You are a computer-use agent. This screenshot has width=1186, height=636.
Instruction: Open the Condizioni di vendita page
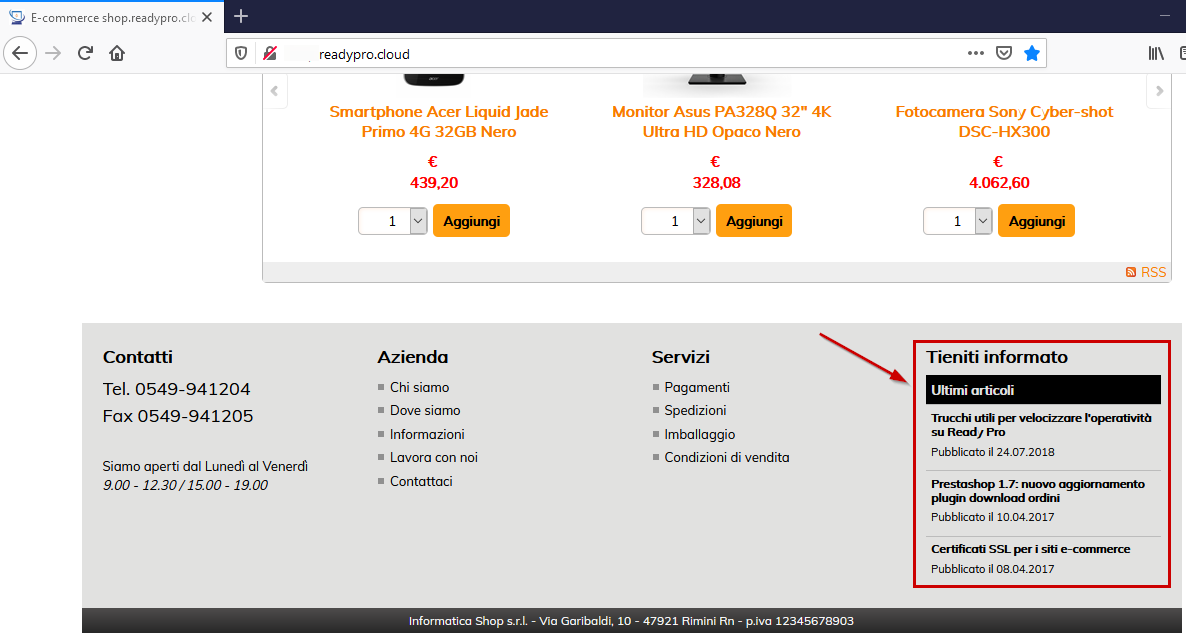click(727, 458)
